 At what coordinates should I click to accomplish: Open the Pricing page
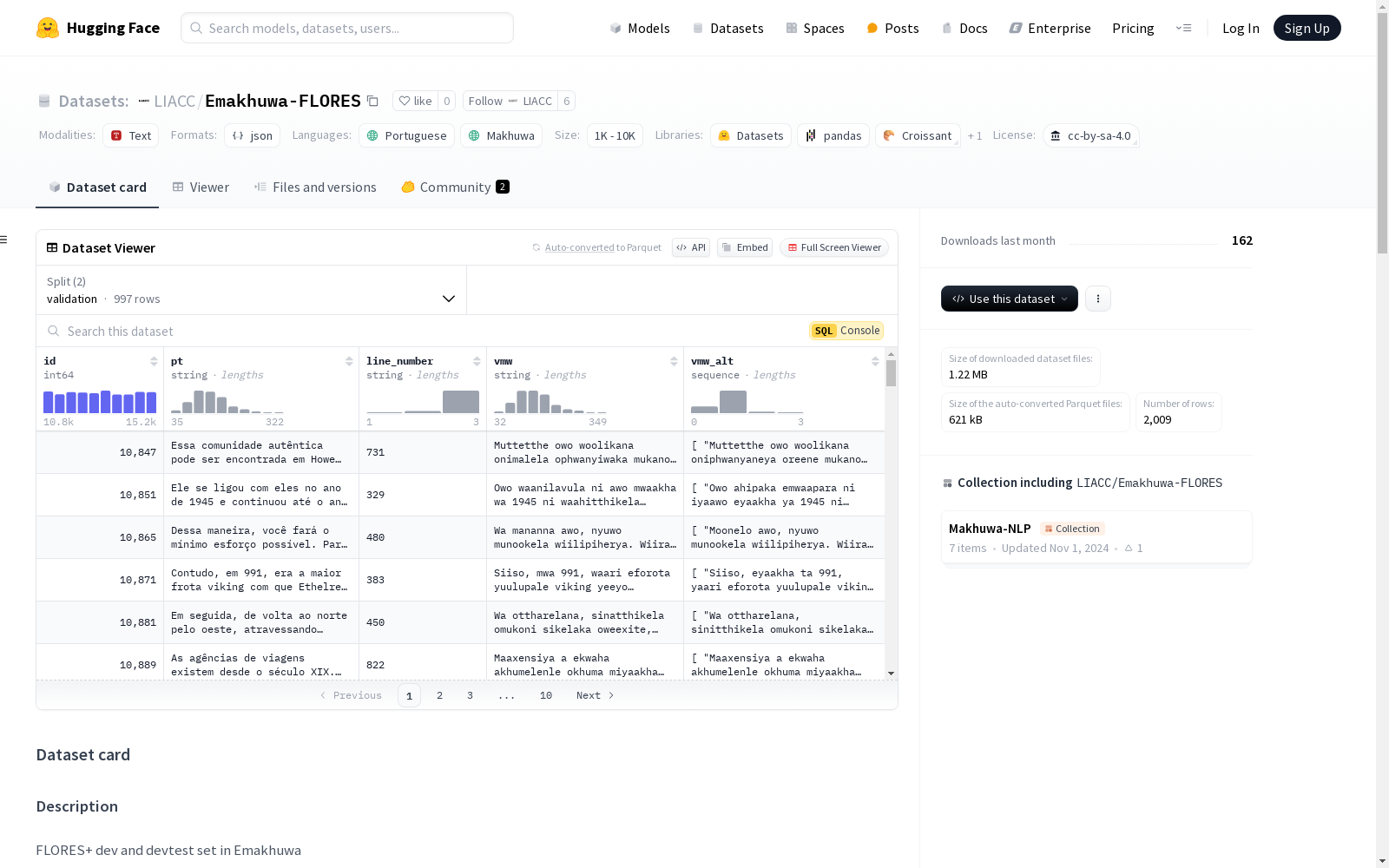pos(1133,28)
